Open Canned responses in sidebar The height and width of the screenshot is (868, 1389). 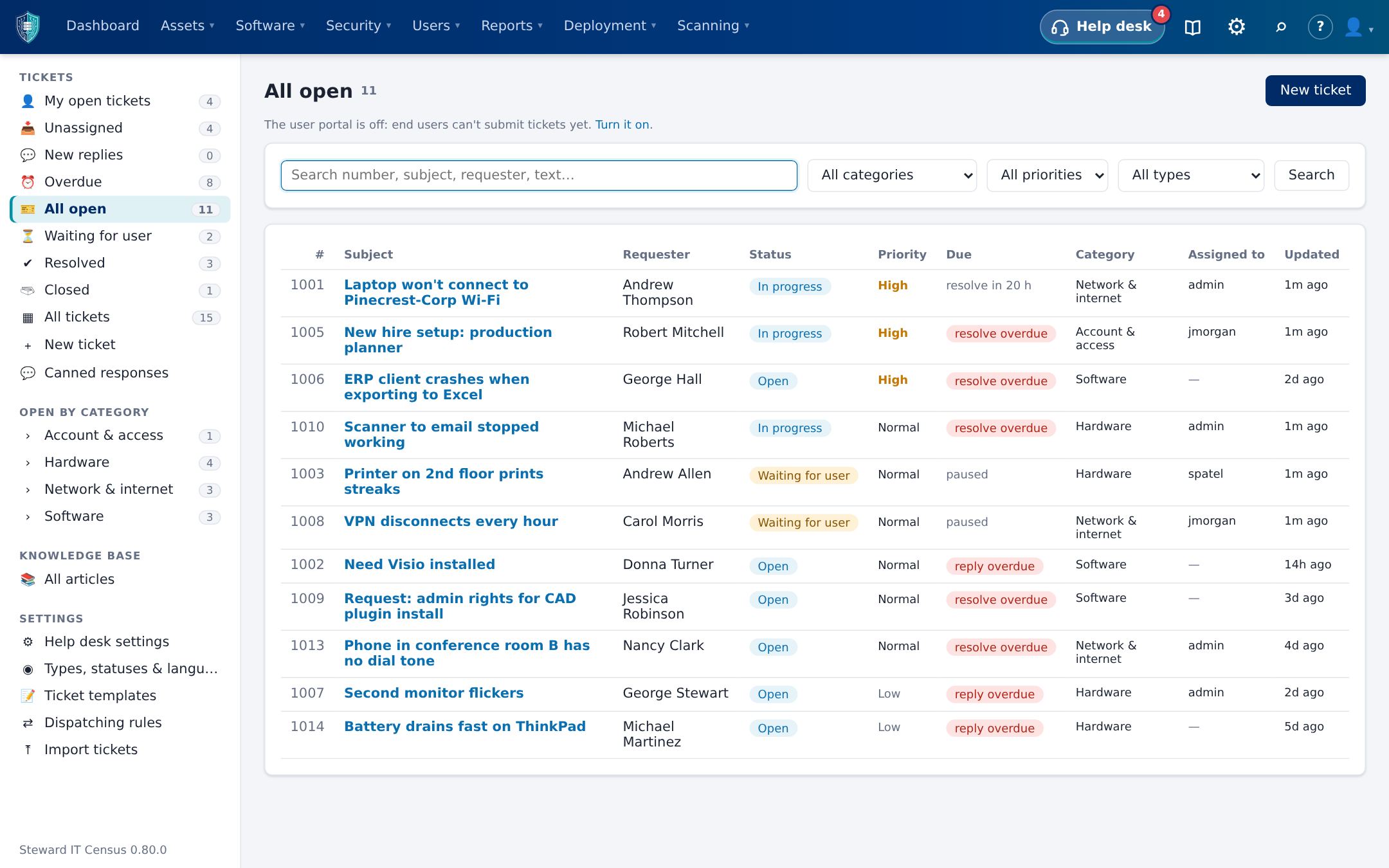point(106,373)
